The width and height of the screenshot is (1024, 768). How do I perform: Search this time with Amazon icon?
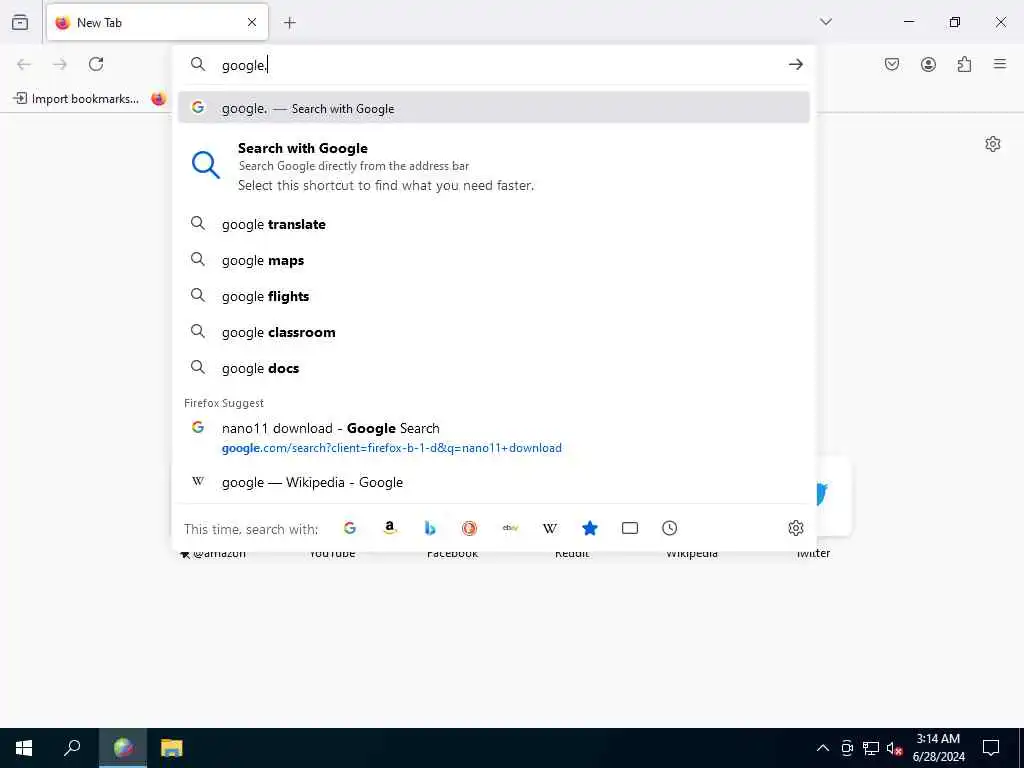point(390,528)
